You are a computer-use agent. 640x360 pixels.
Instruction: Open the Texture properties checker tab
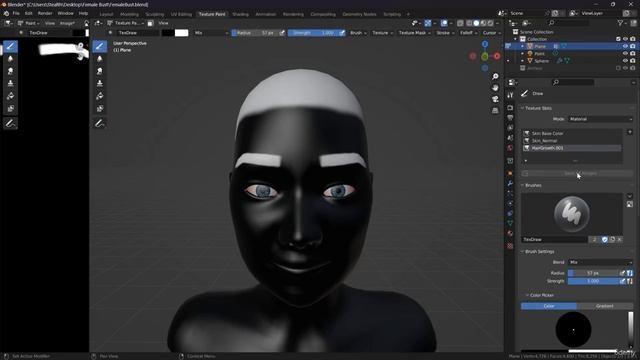(x=510, y=246)
